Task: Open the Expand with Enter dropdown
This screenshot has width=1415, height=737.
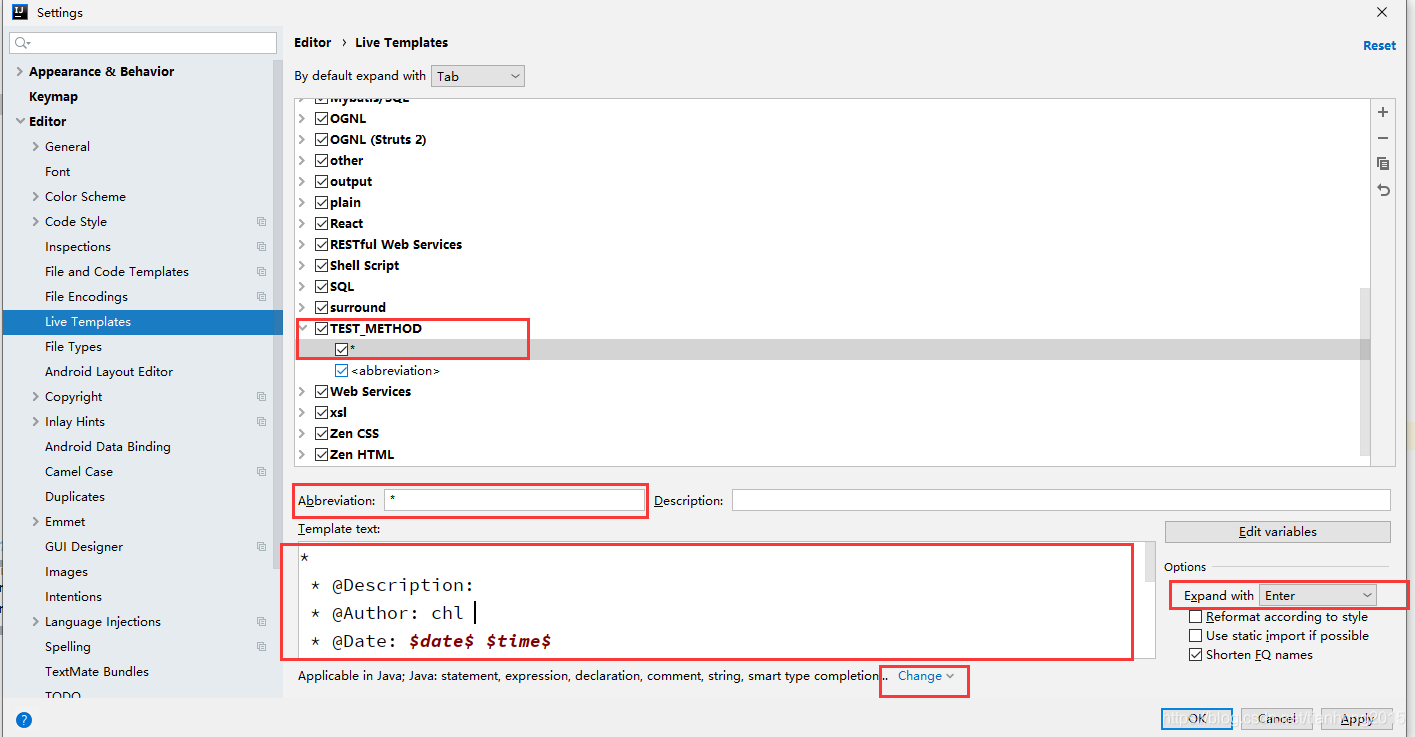Action: (x=1318, y=595)
